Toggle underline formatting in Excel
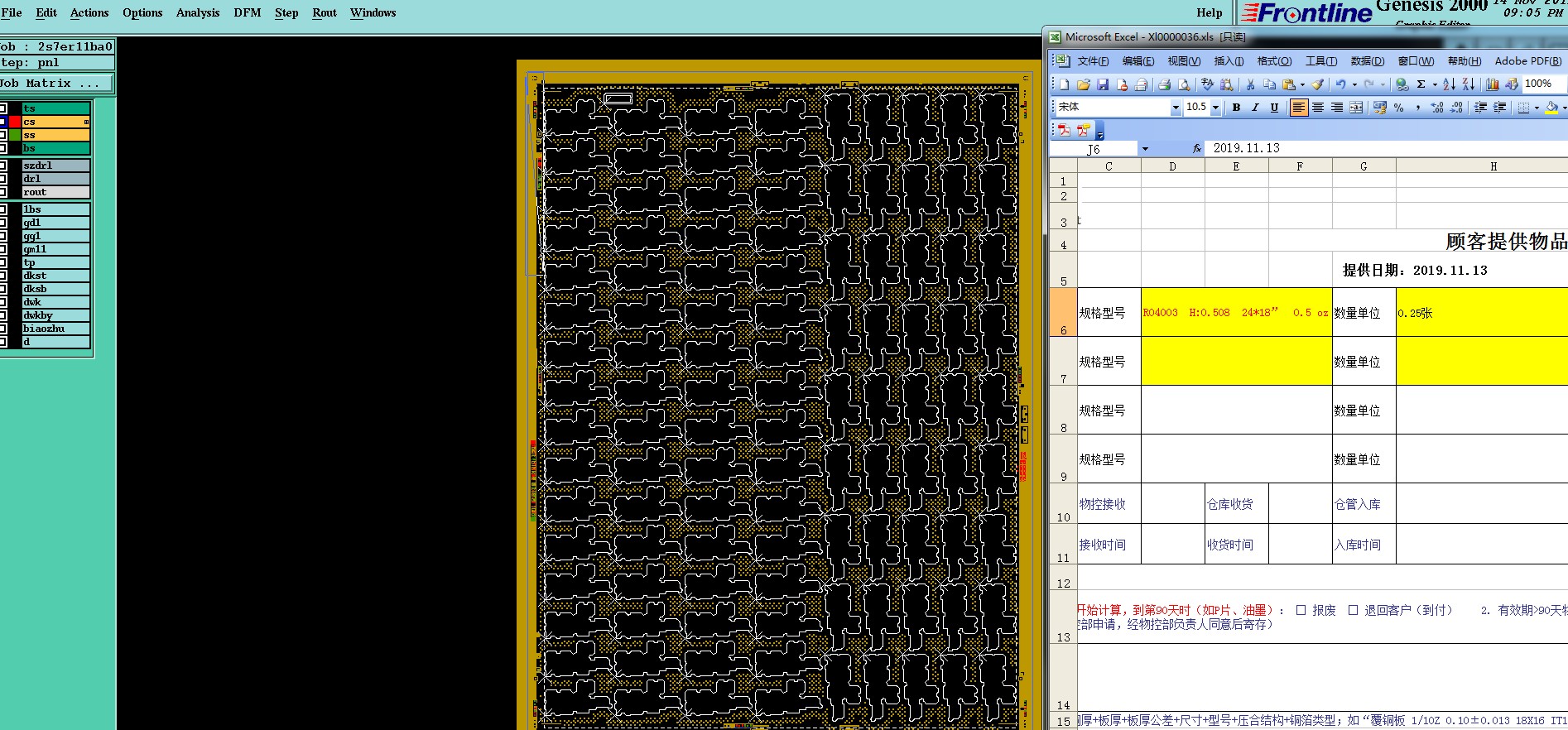 [1274, 108]
